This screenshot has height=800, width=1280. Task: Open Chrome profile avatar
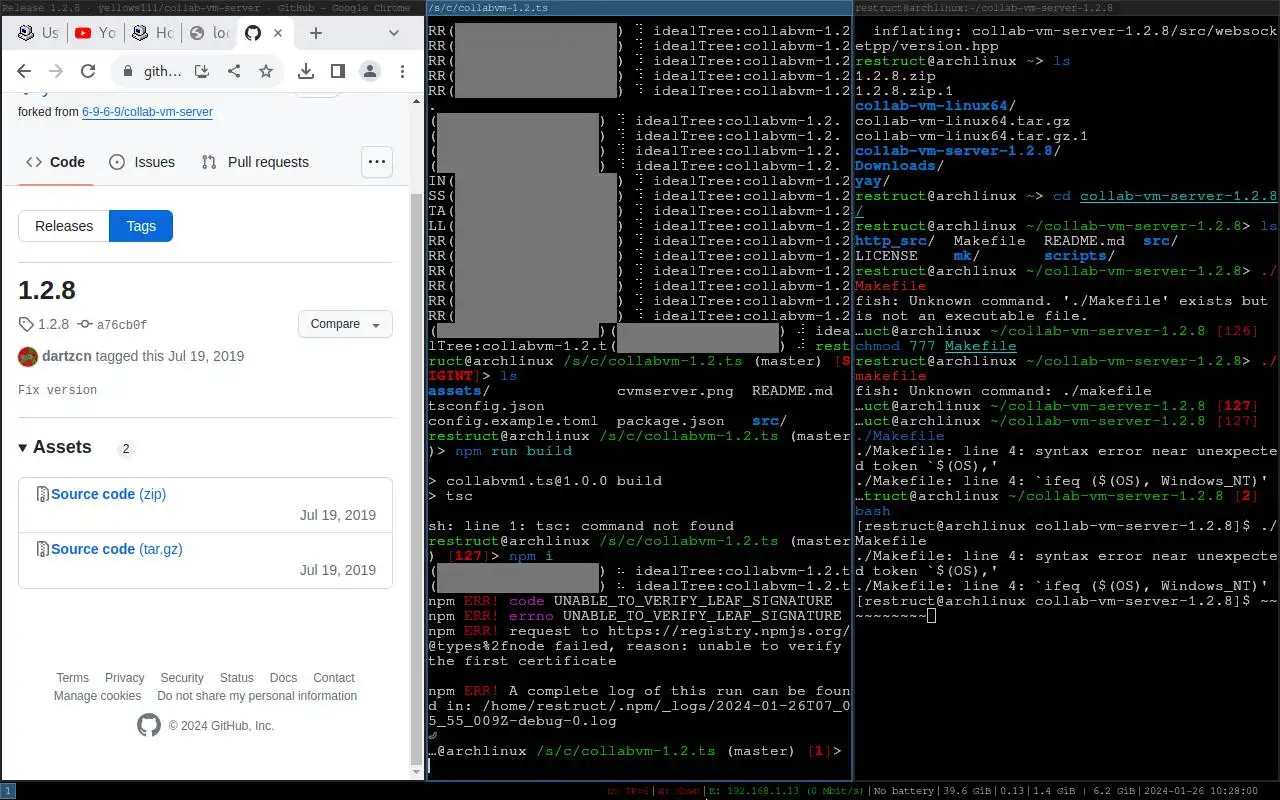point(370,71)
